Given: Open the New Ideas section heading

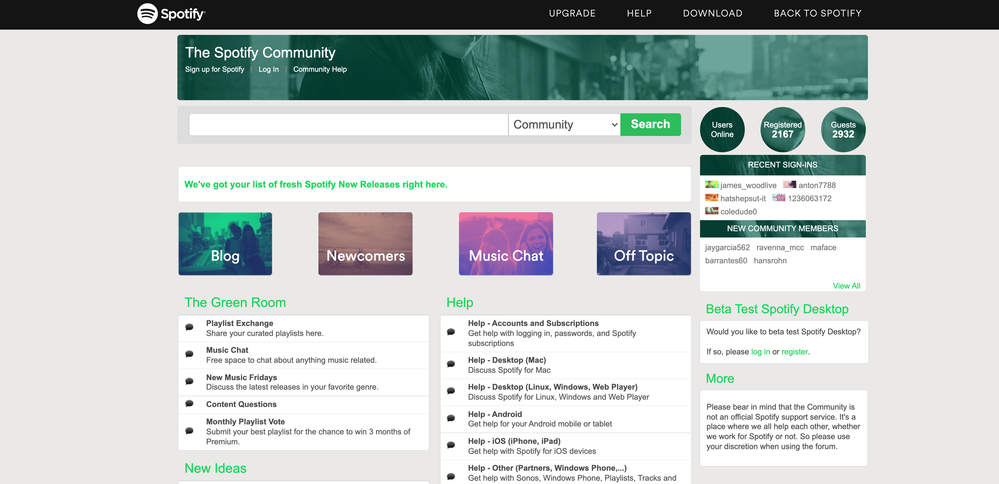Looking at the screenshot, I should pos(215,468).
